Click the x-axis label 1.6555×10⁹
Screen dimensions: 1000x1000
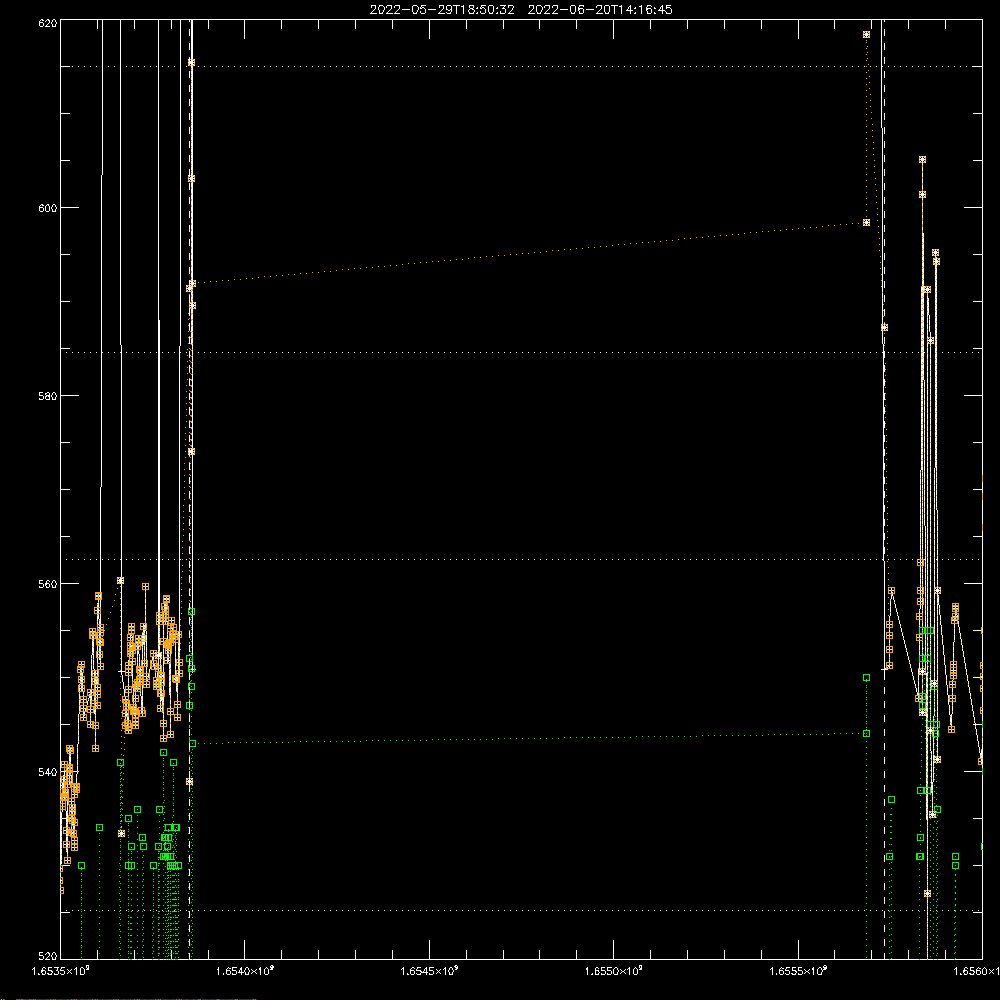(x=798, y=971)
